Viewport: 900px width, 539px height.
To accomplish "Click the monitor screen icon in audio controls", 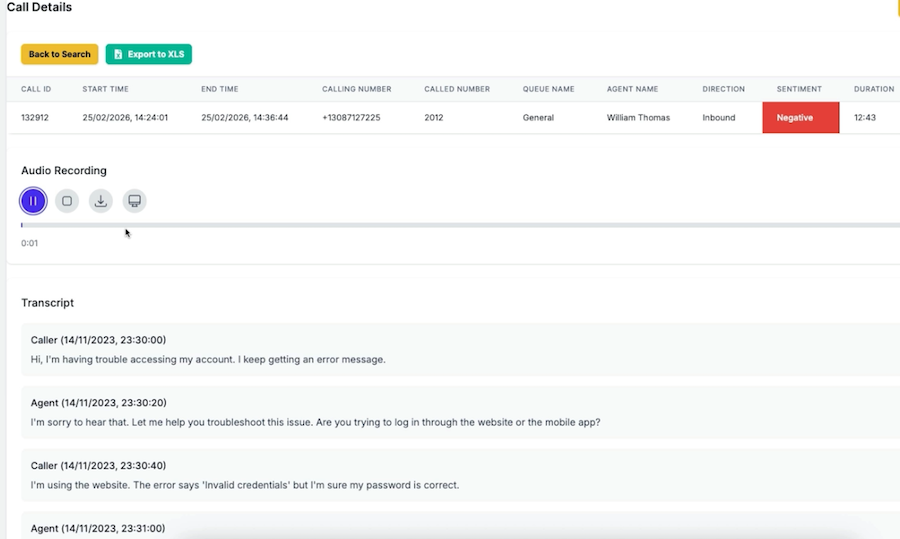I will 135,201.
